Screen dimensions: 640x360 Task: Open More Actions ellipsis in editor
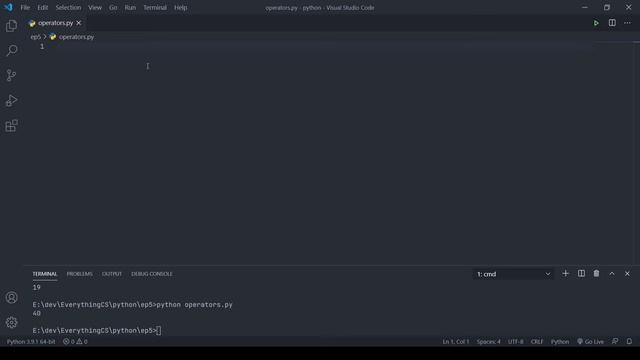(x=627, y=23)
